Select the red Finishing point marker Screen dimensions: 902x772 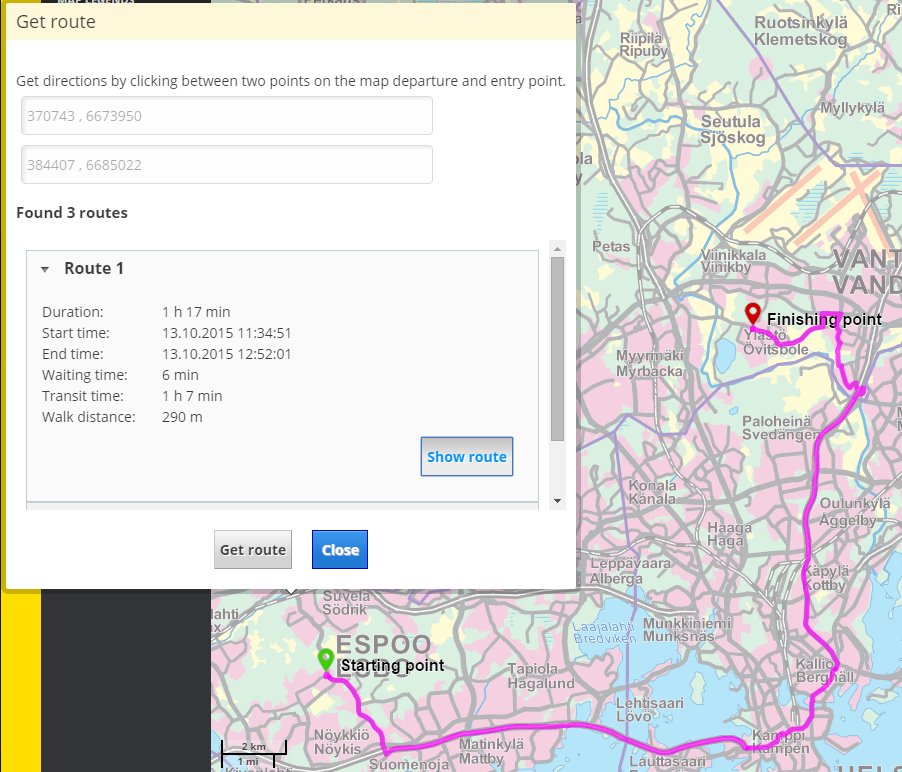(751, 312)
